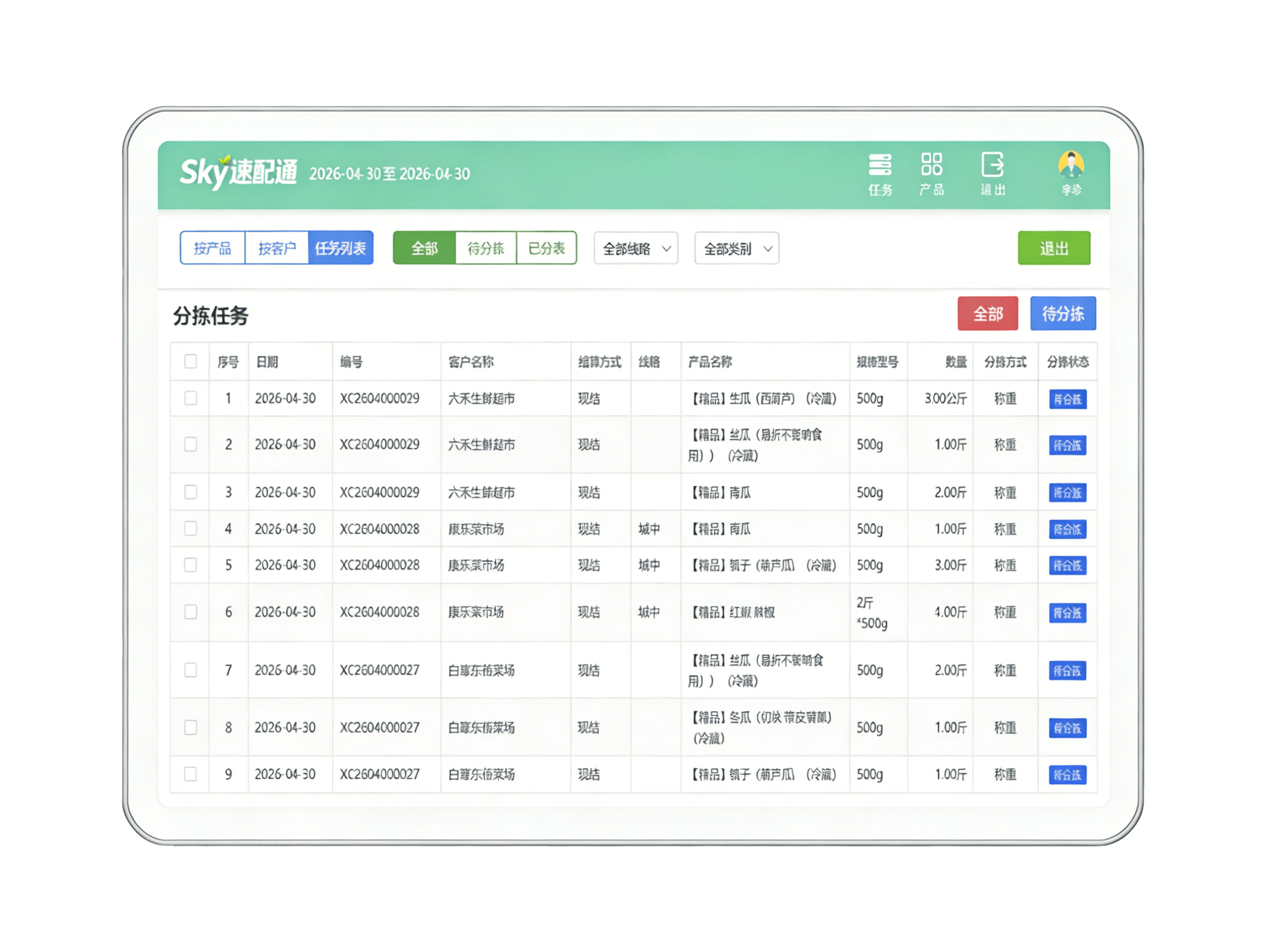The width and height of the screenshot is (1265, 952).
Task: Check the checkbox for row 7
Action: (x=190, y=670)
